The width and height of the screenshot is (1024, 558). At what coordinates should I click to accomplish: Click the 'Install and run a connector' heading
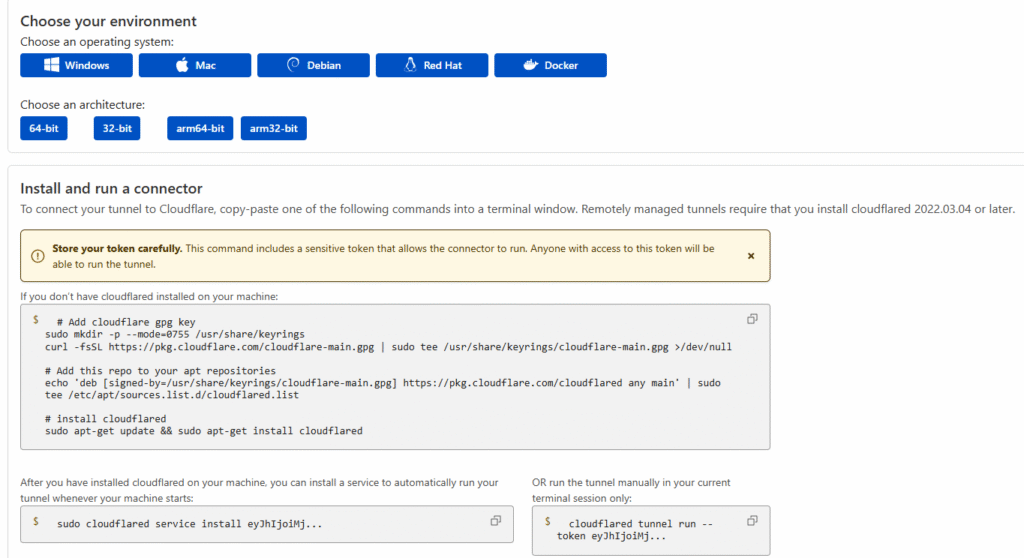tap(111, 189)
